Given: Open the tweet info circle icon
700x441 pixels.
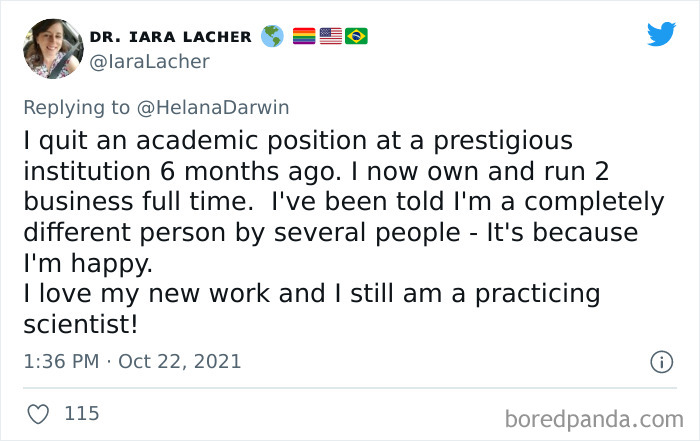Looking at the screenshot, I should click(661, 361).
